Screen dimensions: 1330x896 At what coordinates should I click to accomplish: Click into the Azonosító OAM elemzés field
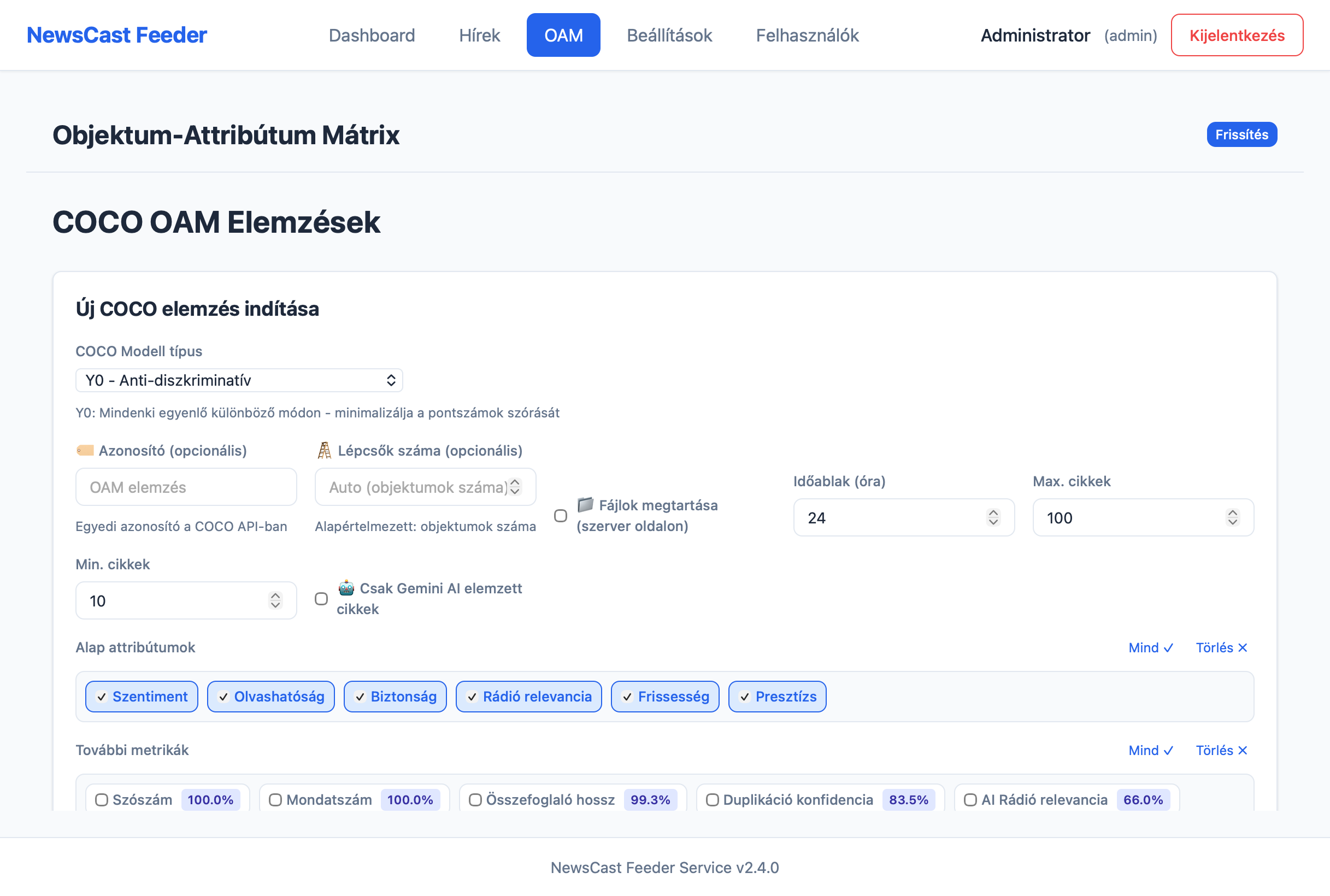pyautogui.click(x=186, y=487)
